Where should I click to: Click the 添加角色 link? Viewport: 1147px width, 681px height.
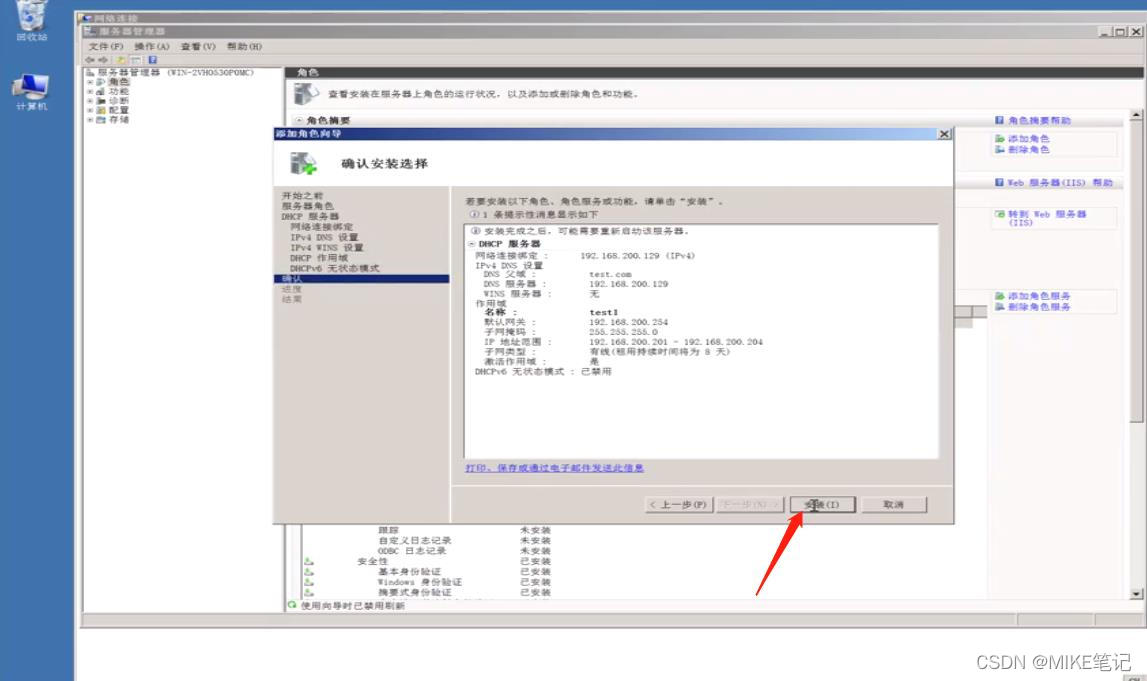(x=1028, y=138)
